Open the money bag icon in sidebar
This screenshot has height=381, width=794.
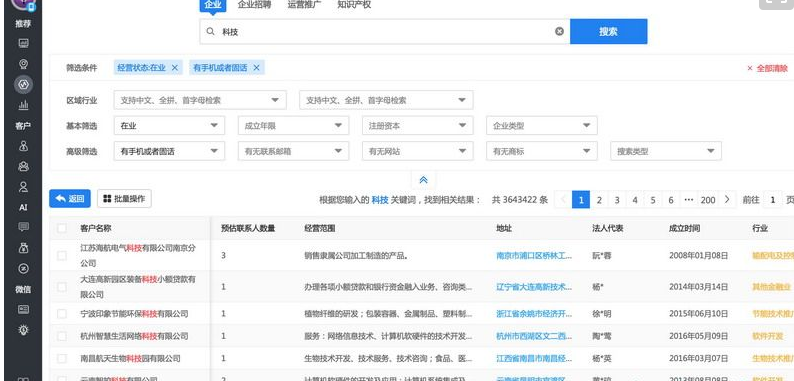(23, 248)
